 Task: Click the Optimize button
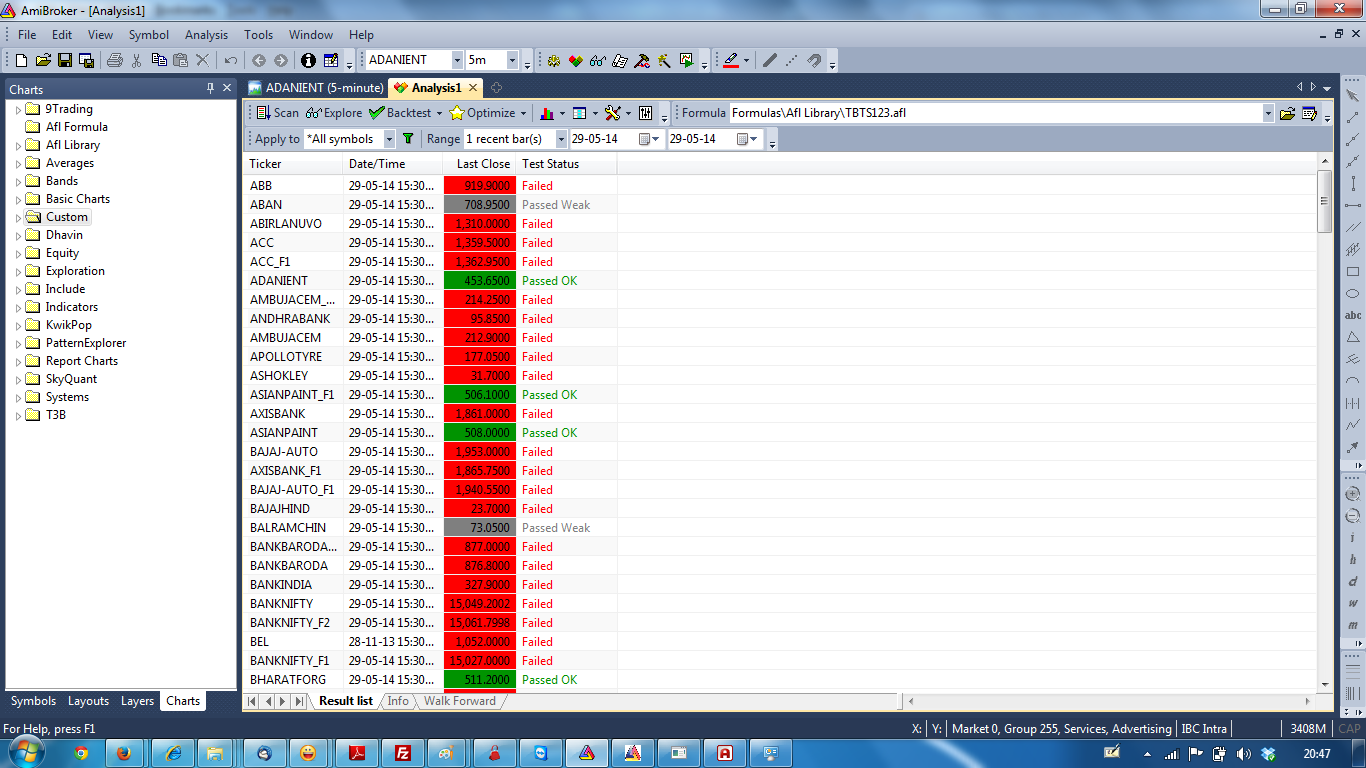(482, 113)
